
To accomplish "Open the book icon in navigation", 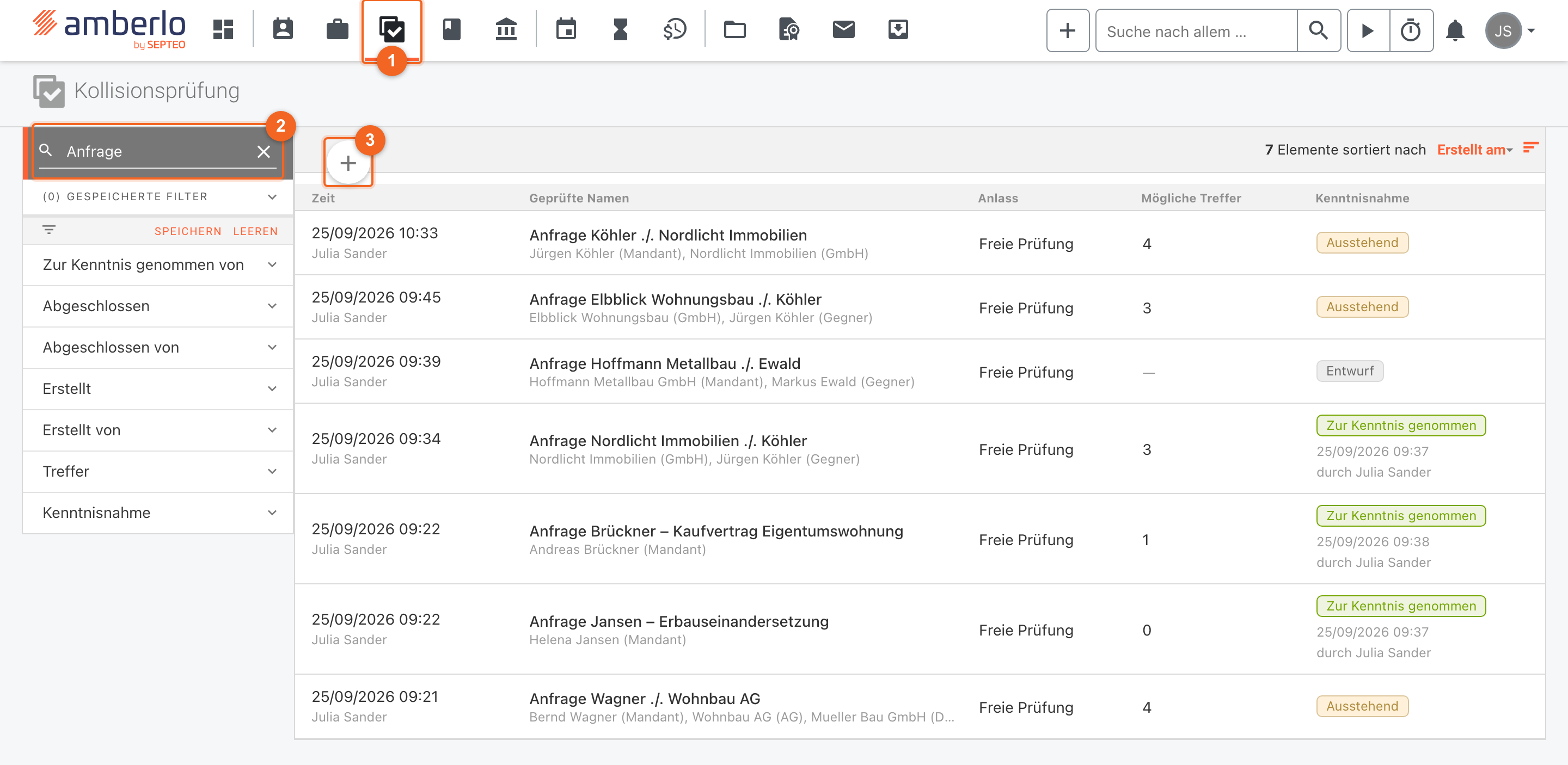I will click(x=451, y=29).
